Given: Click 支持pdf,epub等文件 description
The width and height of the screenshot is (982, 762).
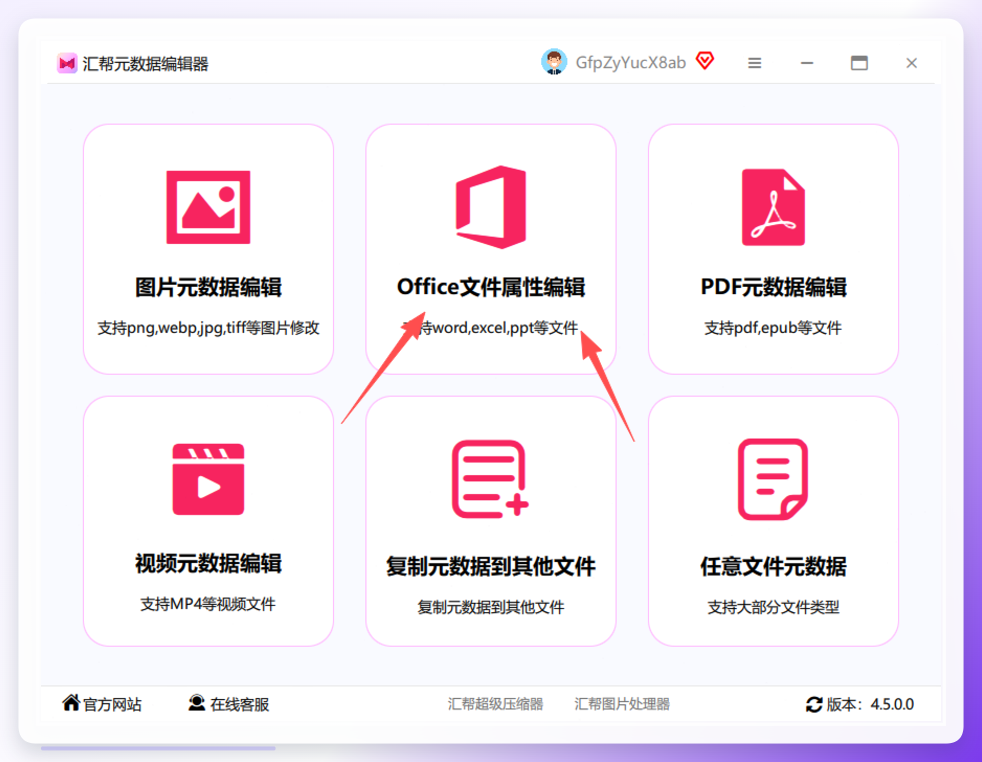Looking at the screenshot, I should click(x=773, y=328).
